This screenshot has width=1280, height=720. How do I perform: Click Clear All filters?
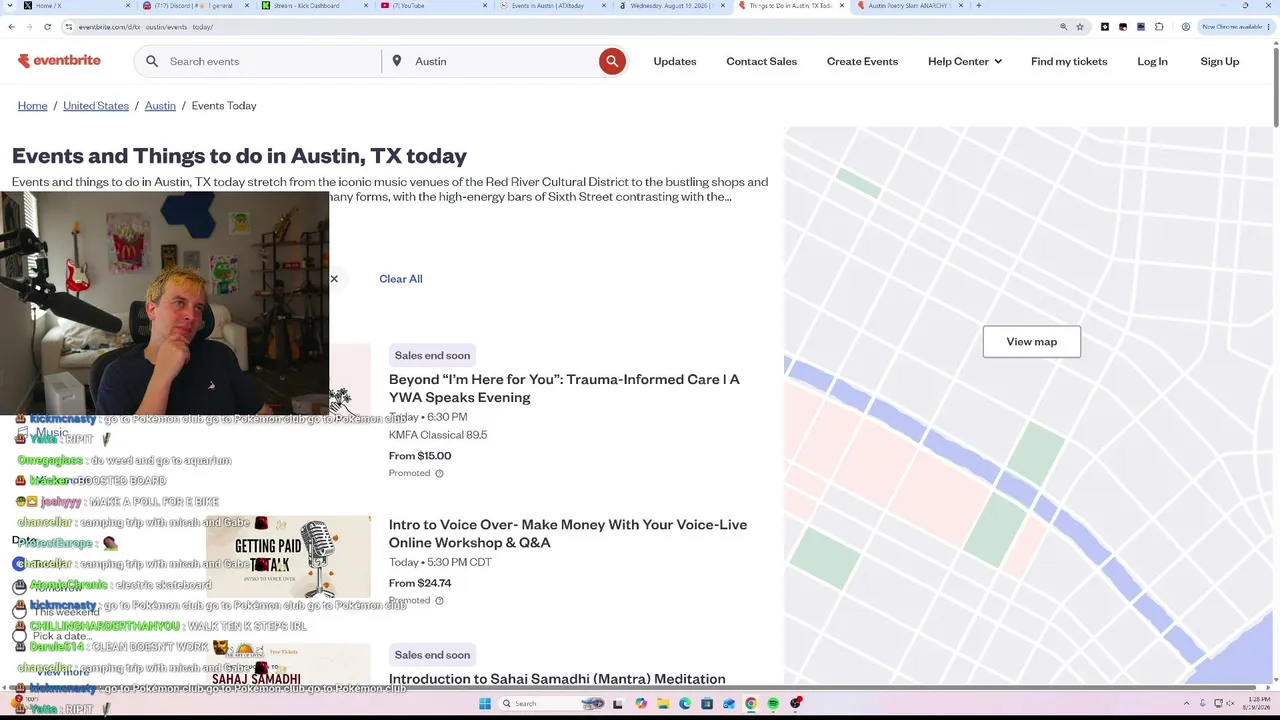[x=400, y=279]
